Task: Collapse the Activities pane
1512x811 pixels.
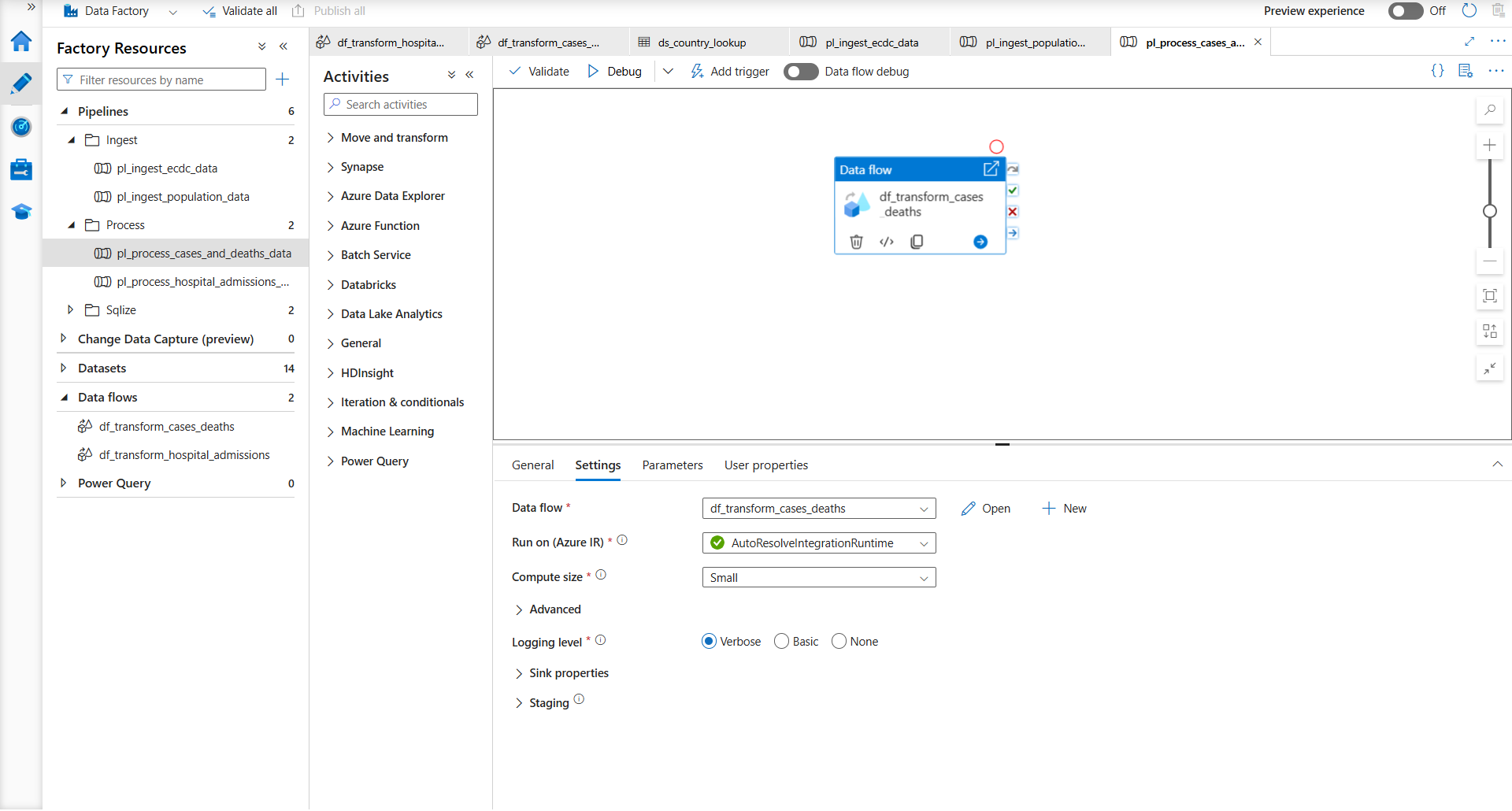Action: 470,75
